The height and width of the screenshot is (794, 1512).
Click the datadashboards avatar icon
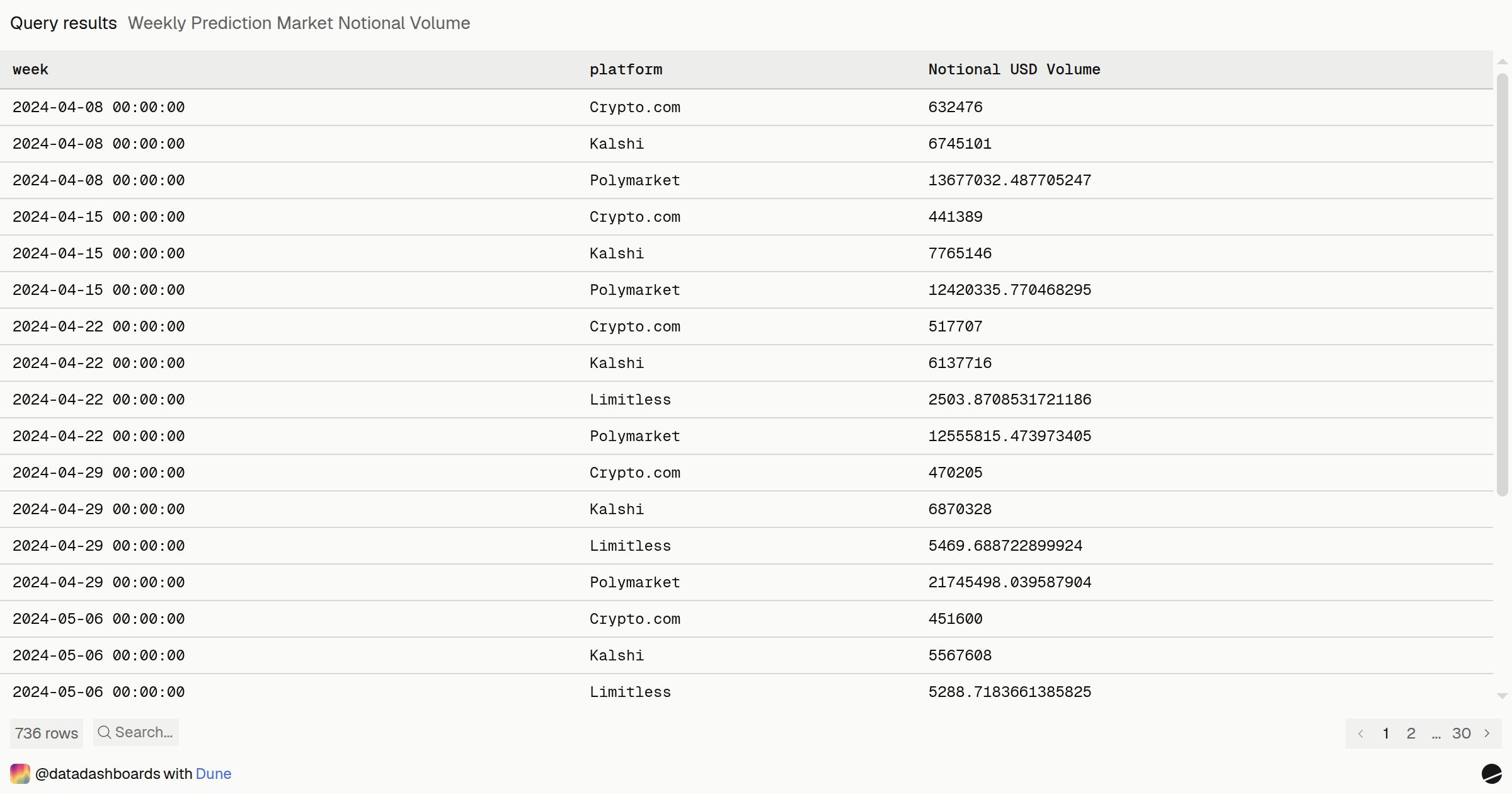click(20, 774)
